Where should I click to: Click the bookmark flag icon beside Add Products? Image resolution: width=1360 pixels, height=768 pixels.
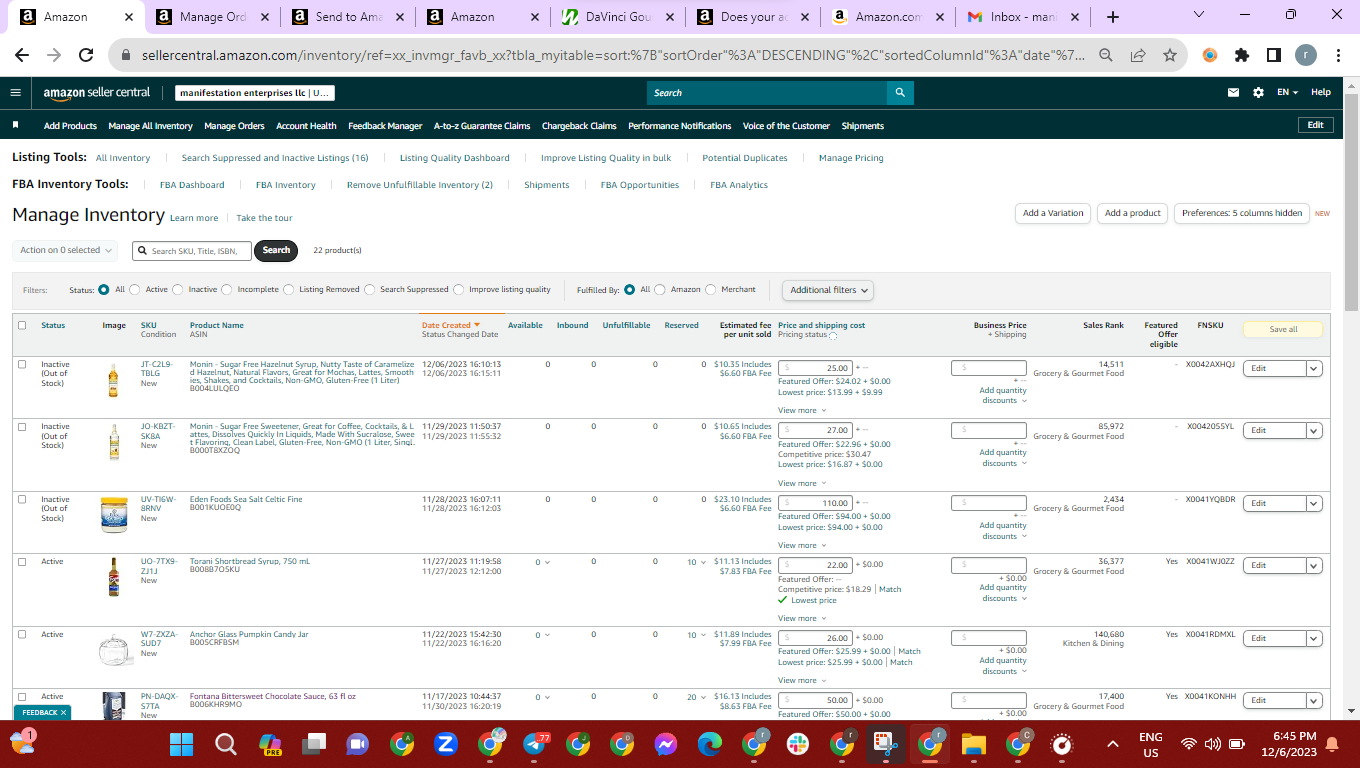pos(16,125)
